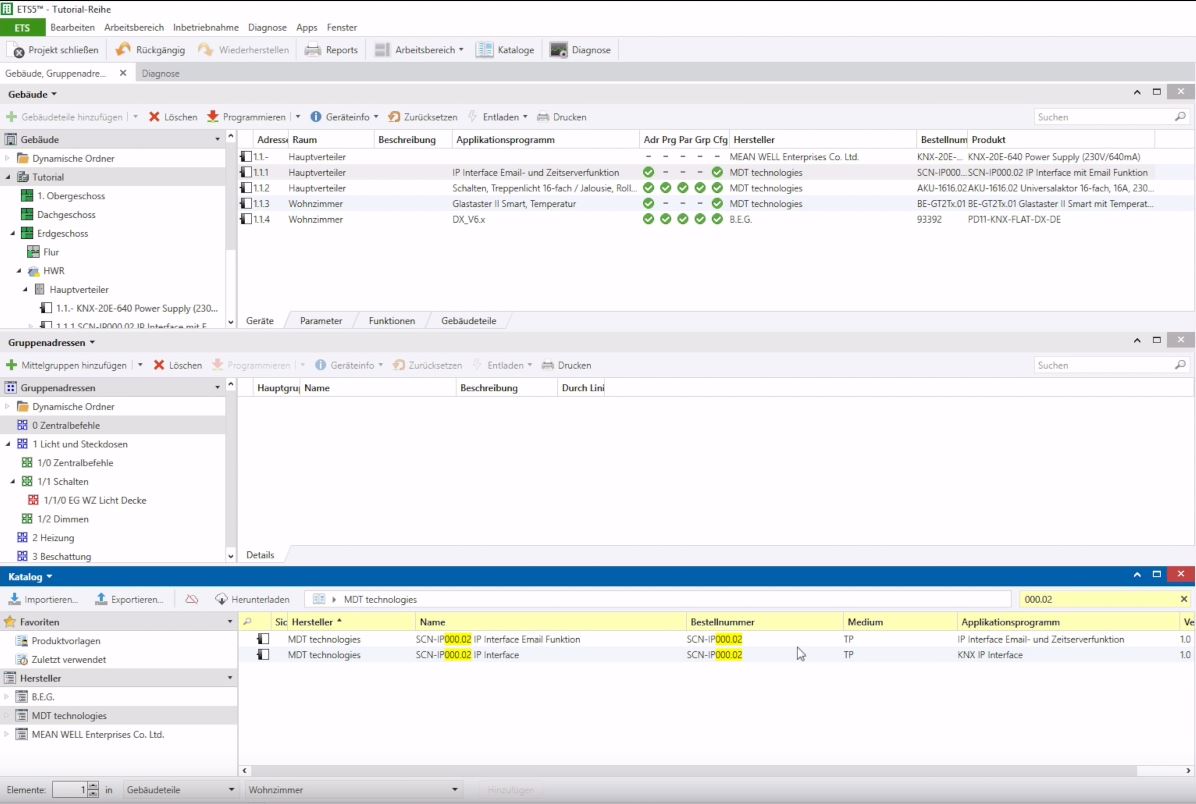Click the red Löschen X in Gebäude panel
Image resolution: width=1196 pixels, height=804 pixels.
pyautogui.click(x=154, y=117)
